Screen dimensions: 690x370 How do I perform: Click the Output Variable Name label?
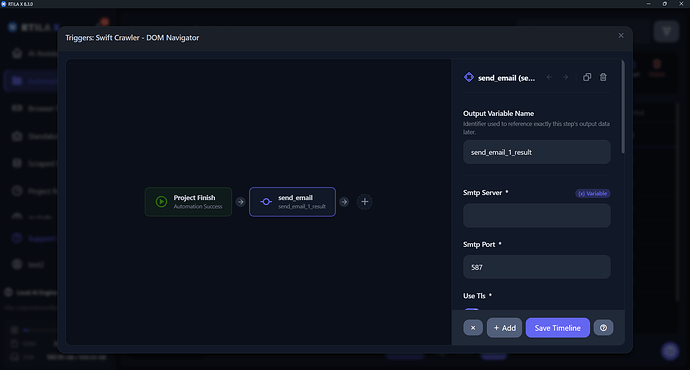[x=499, y=114]
